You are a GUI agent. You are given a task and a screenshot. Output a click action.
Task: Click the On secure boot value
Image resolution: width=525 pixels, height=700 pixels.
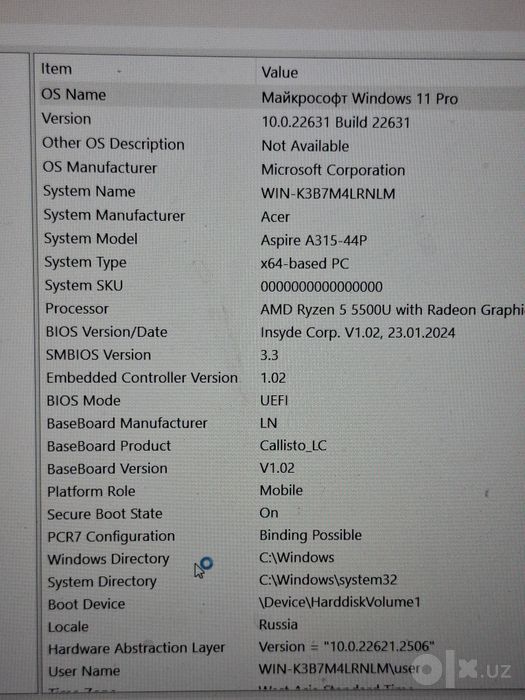[269, 513]
